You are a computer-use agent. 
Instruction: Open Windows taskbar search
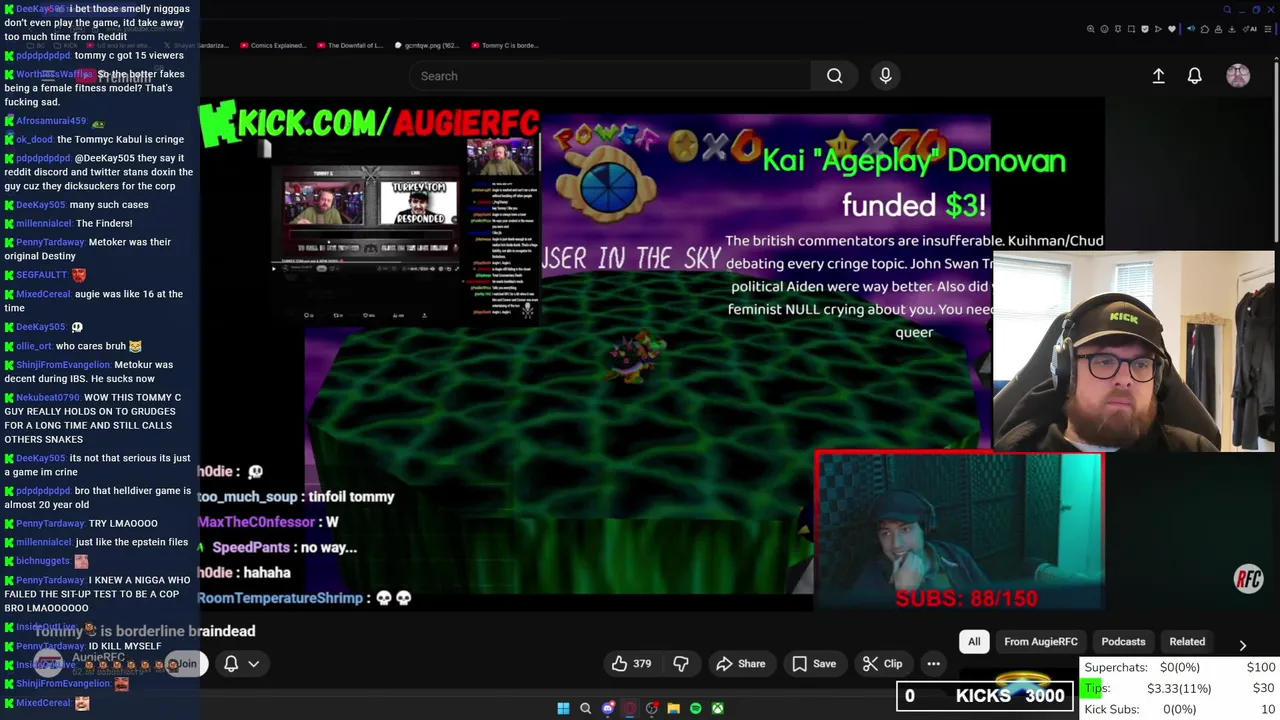585,708
